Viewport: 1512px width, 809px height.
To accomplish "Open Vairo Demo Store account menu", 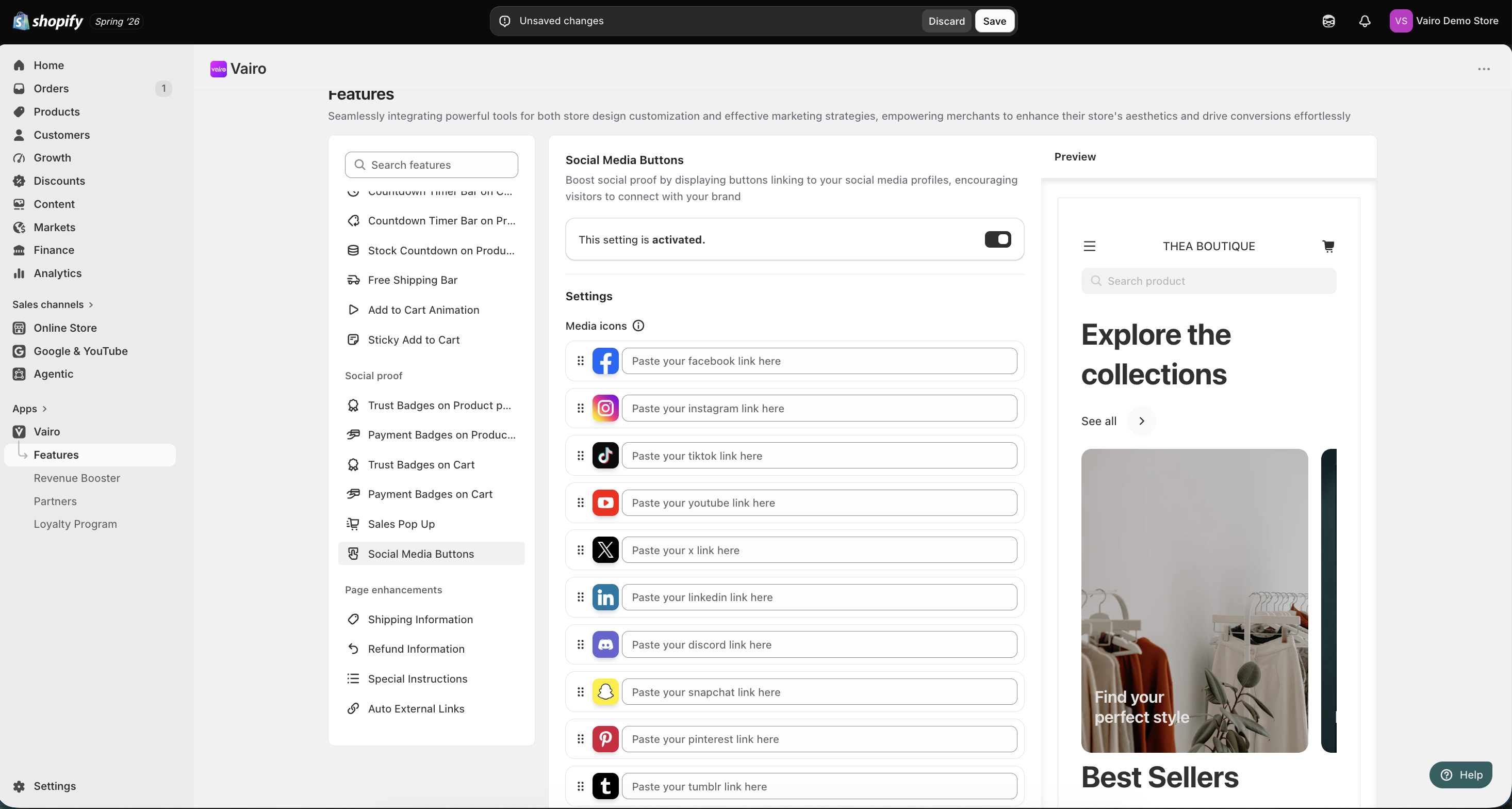I will coord(1444,21).
